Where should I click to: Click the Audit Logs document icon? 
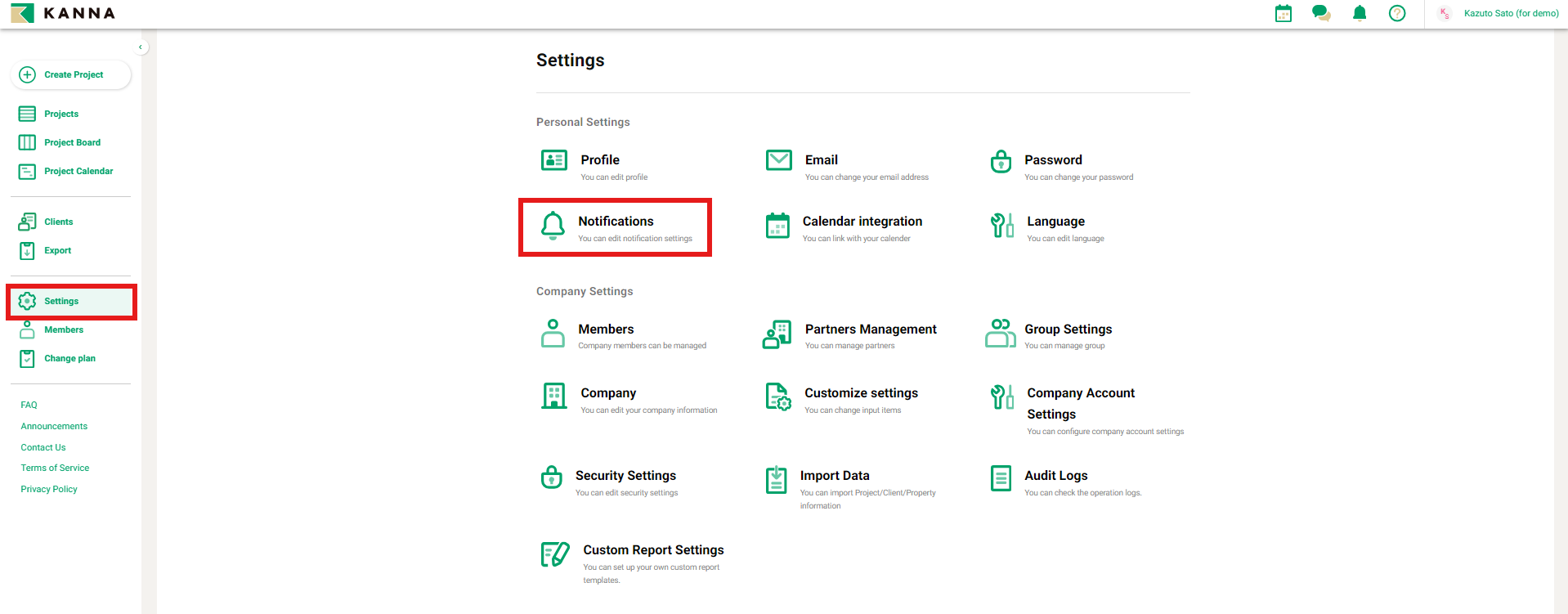pos(1001,478)
